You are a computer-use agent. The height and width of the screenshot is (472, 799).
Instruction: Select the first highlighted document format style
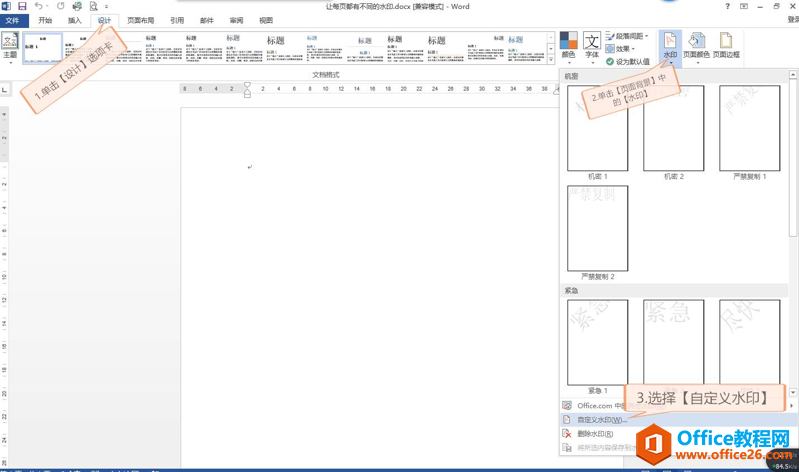tap(43, 48)
